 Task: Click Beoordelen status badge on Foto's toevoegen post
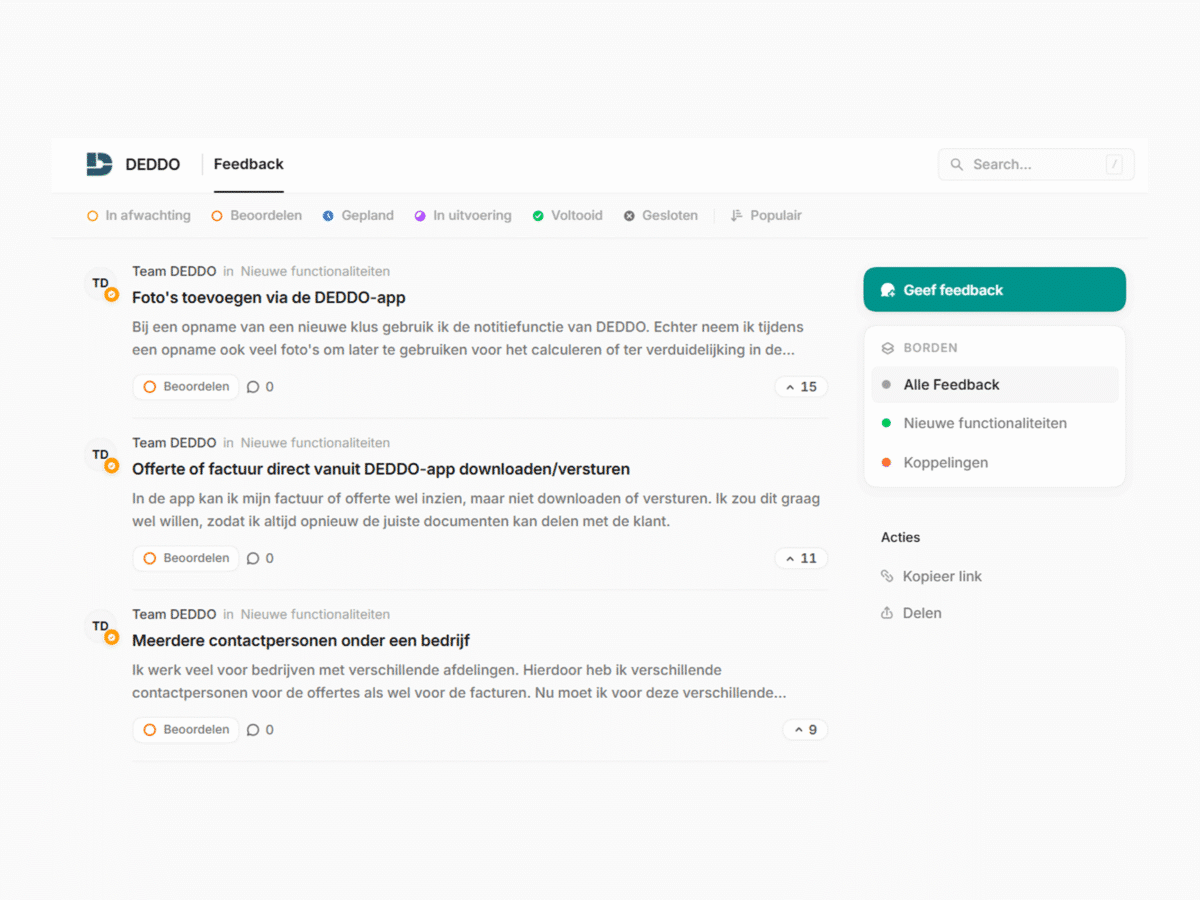click(186, 387)
